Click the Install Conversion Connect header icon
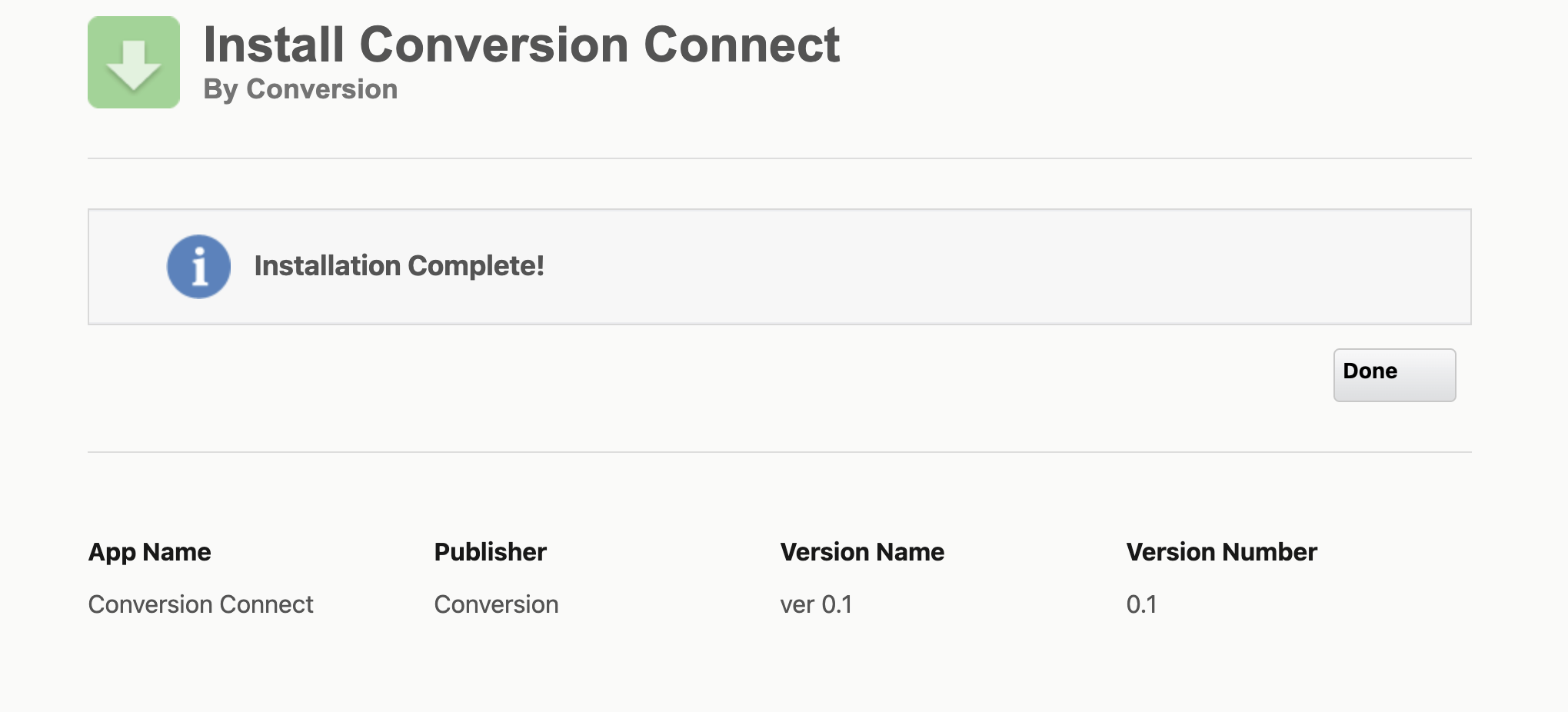Viewport: 1568px width, 712px height. 133,62
